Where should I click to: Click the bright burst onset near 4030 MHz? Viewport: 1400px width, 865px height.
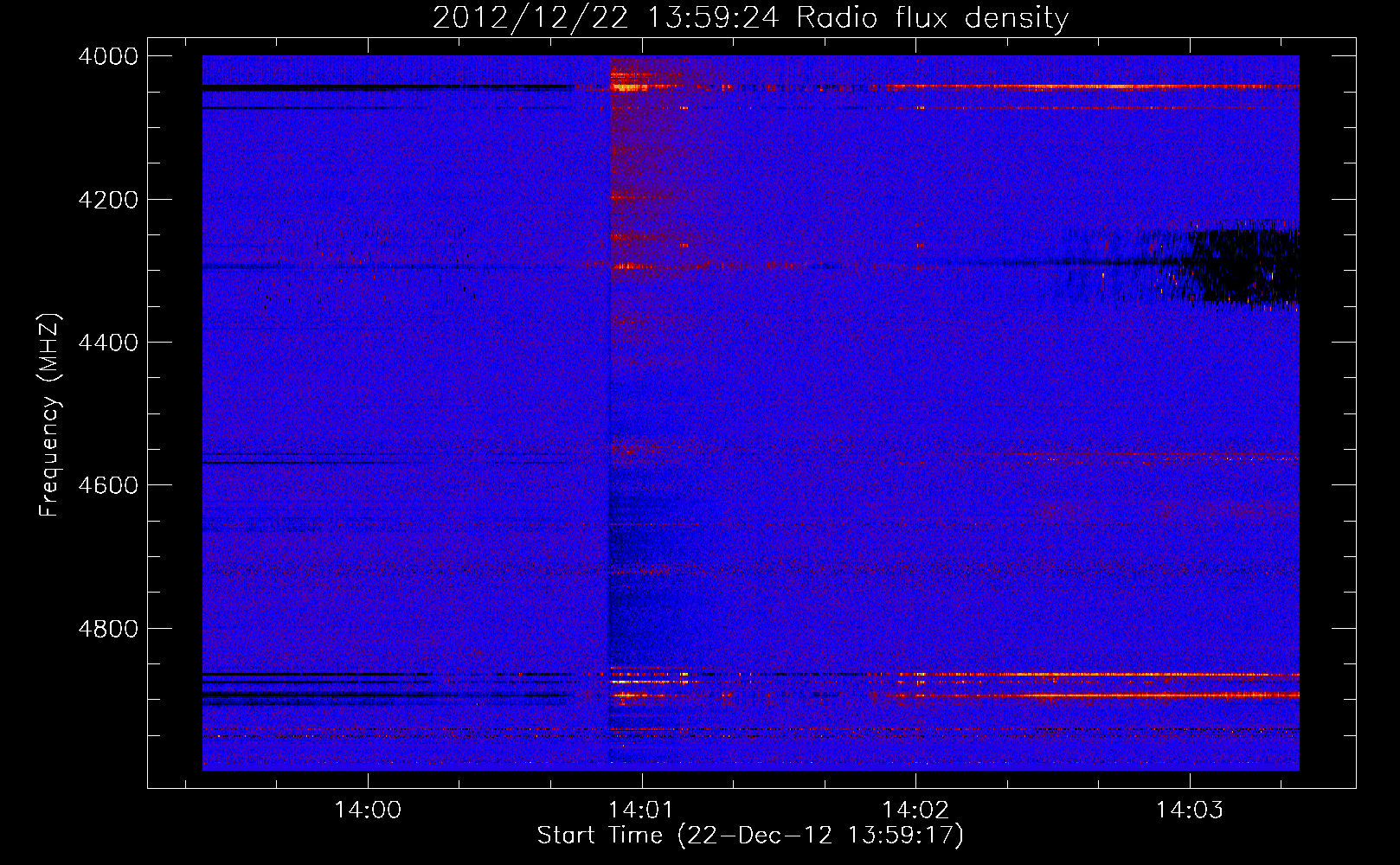[630, 80]
